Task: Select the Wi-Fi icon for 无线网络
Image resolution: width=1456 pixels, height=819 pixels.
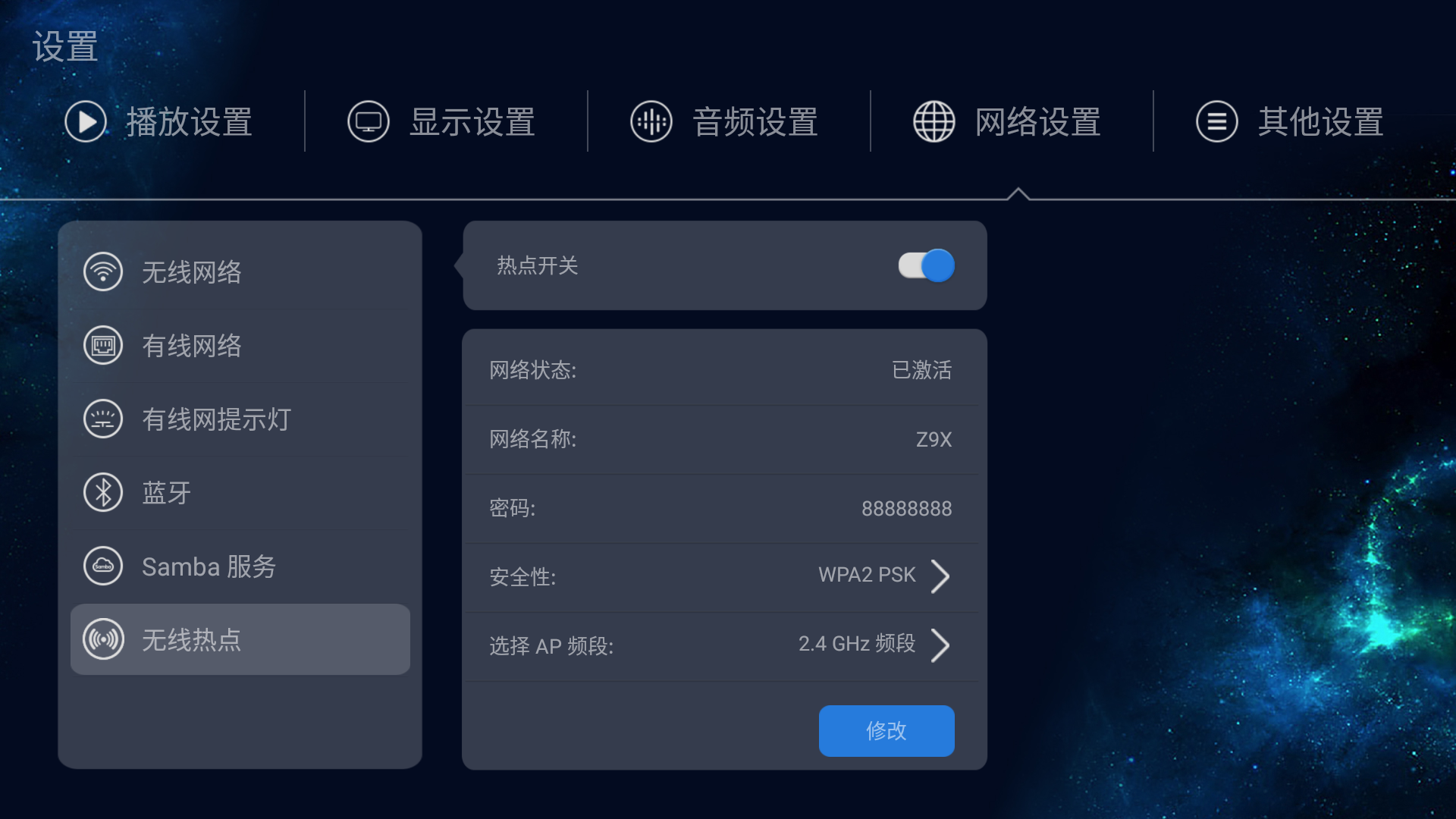Action: [103, 271]
